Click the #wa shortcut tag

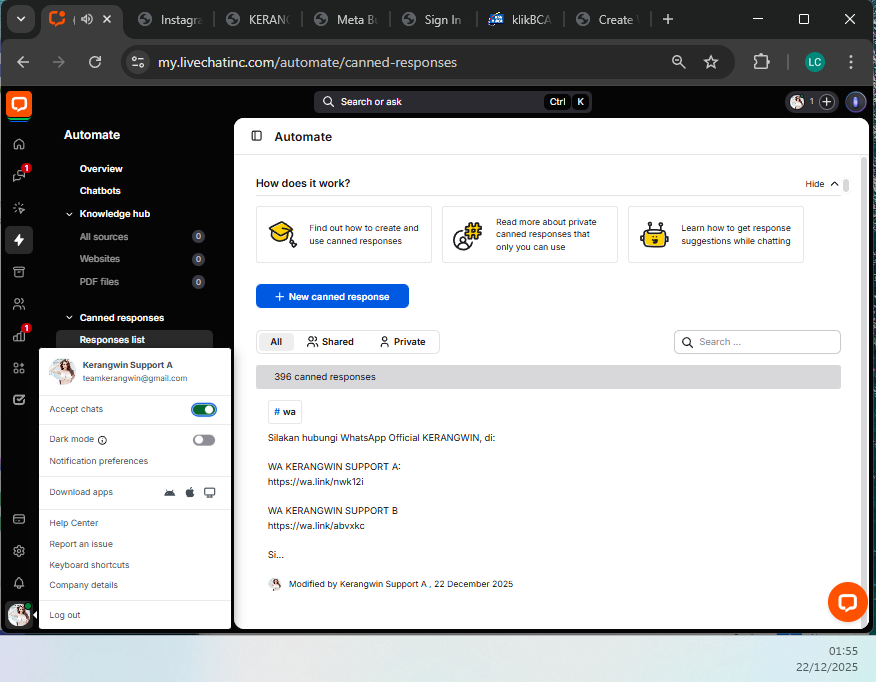coord(285,412)
